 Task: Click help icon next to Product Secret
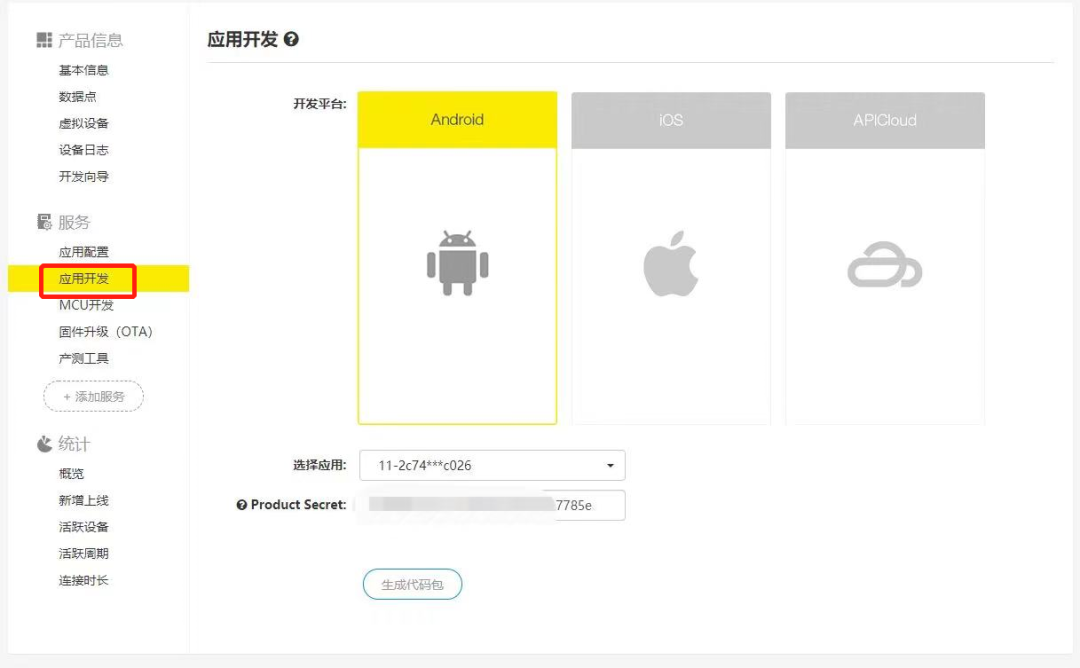(241, 505)
